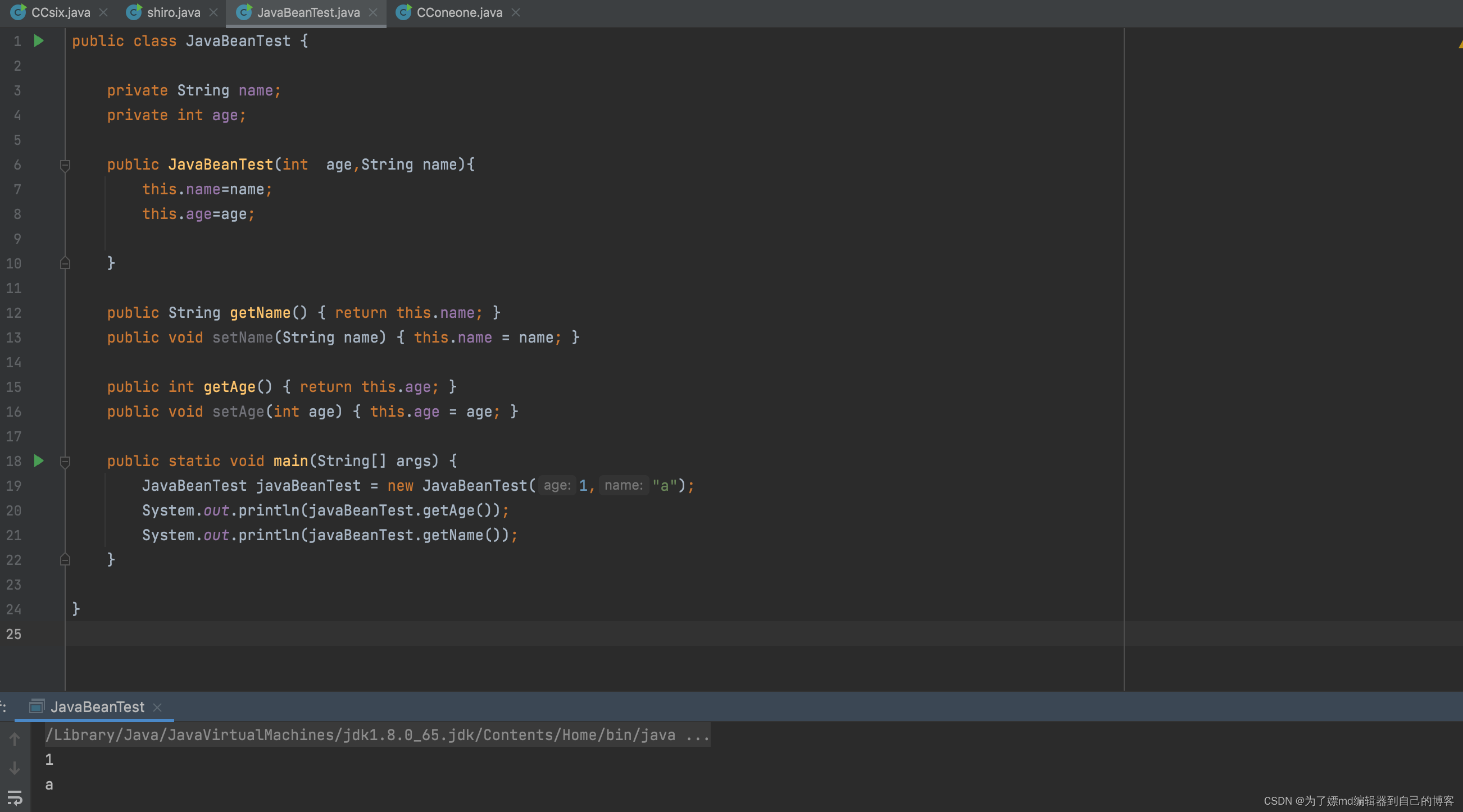
Task: Click the console output line 'a'
Action: point(49,784)
